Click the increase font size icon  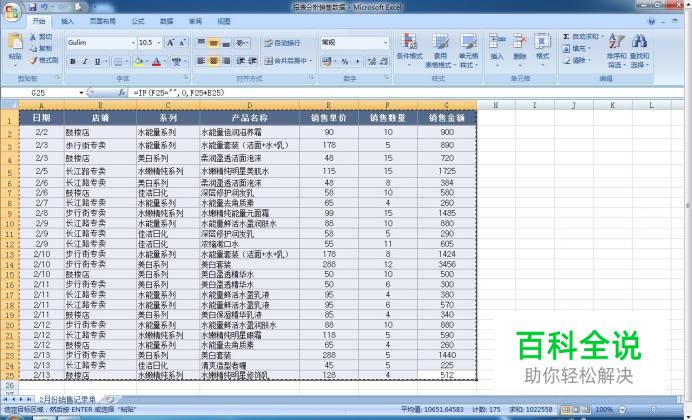click(x=170, y=43)
